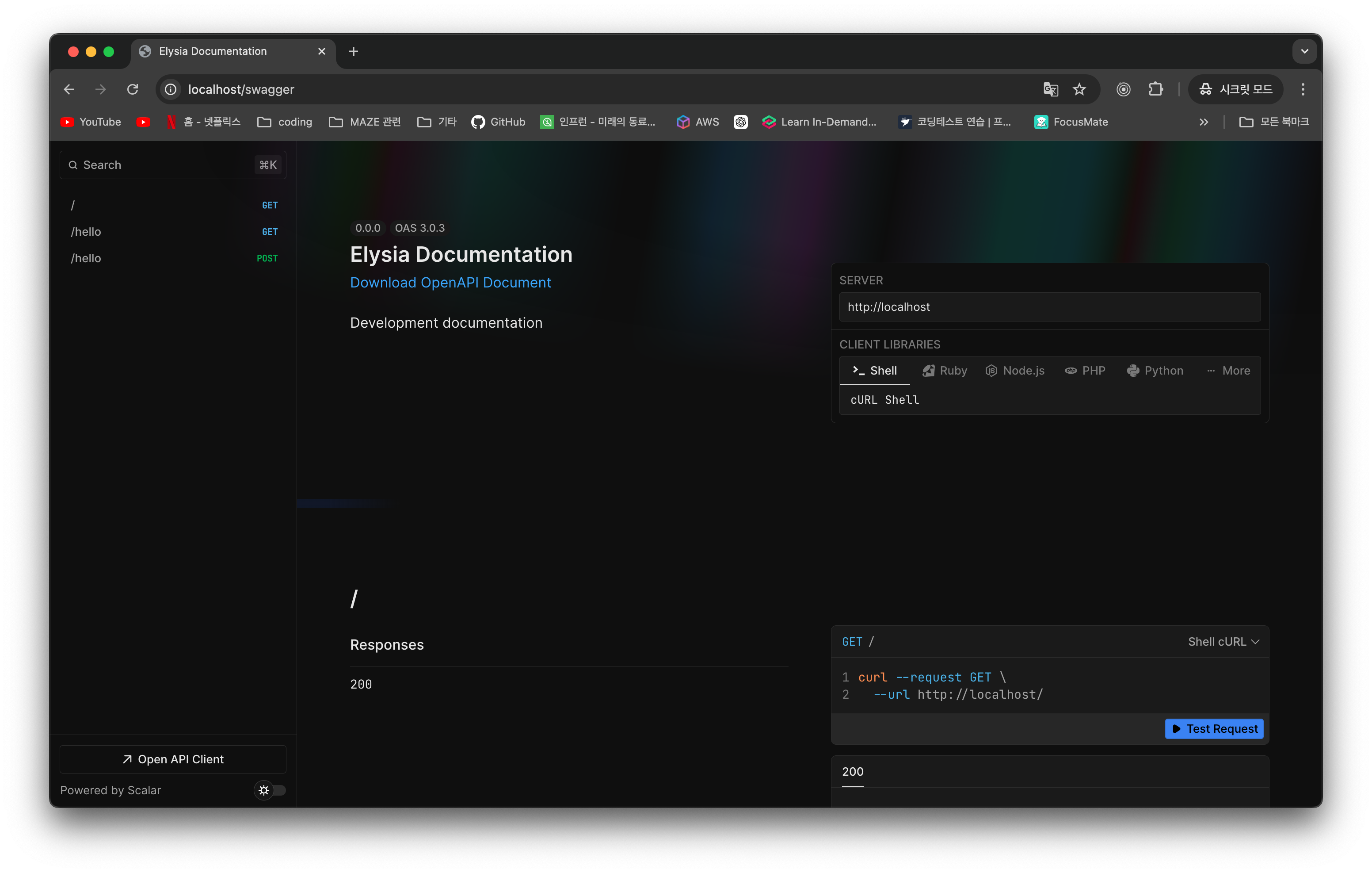Select the Python client library tab

1155,371
